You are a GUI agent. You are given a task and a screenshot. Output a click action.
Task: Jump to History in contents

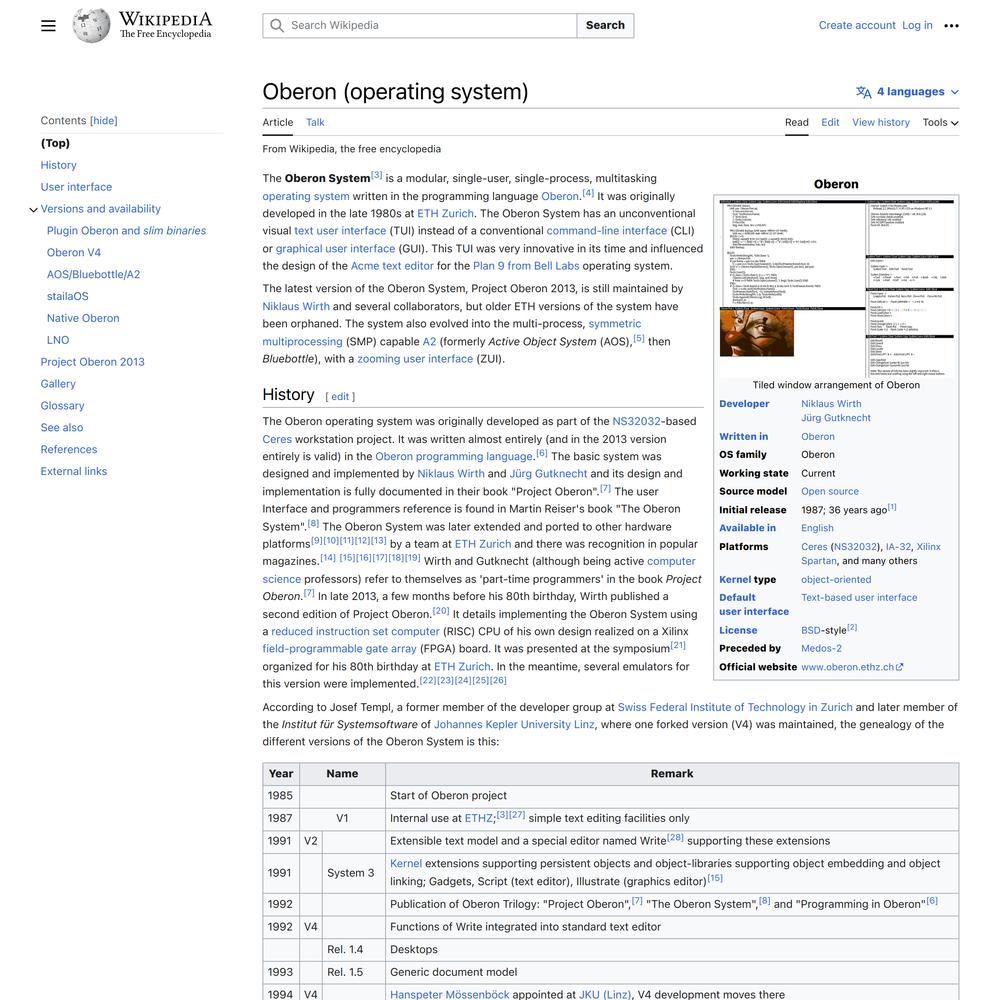point(59,165)
